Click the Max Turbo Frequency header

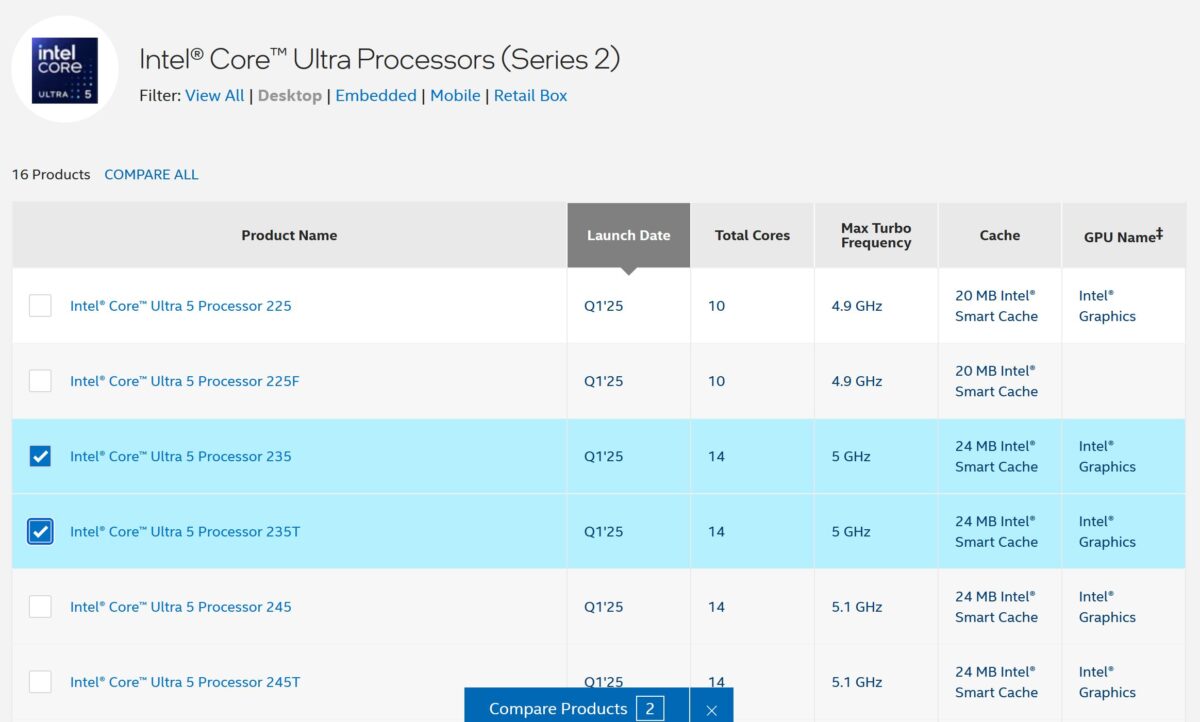[x=875, y=235]
